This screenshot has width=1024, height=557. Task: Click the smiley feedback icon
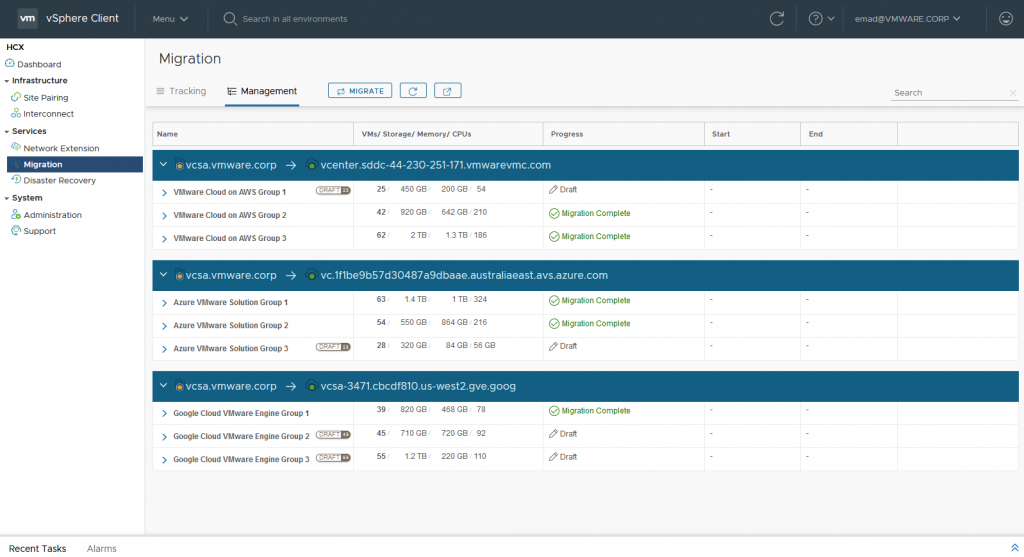coord(1006,18)
